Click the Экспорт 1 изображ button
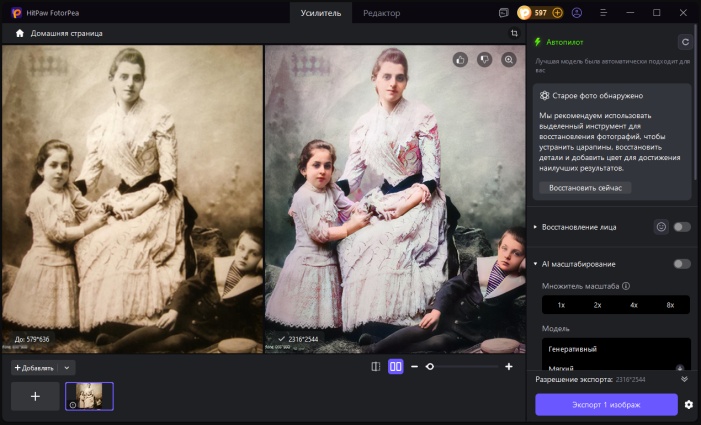This screenshot has height=425, width=701. (606, 404)
